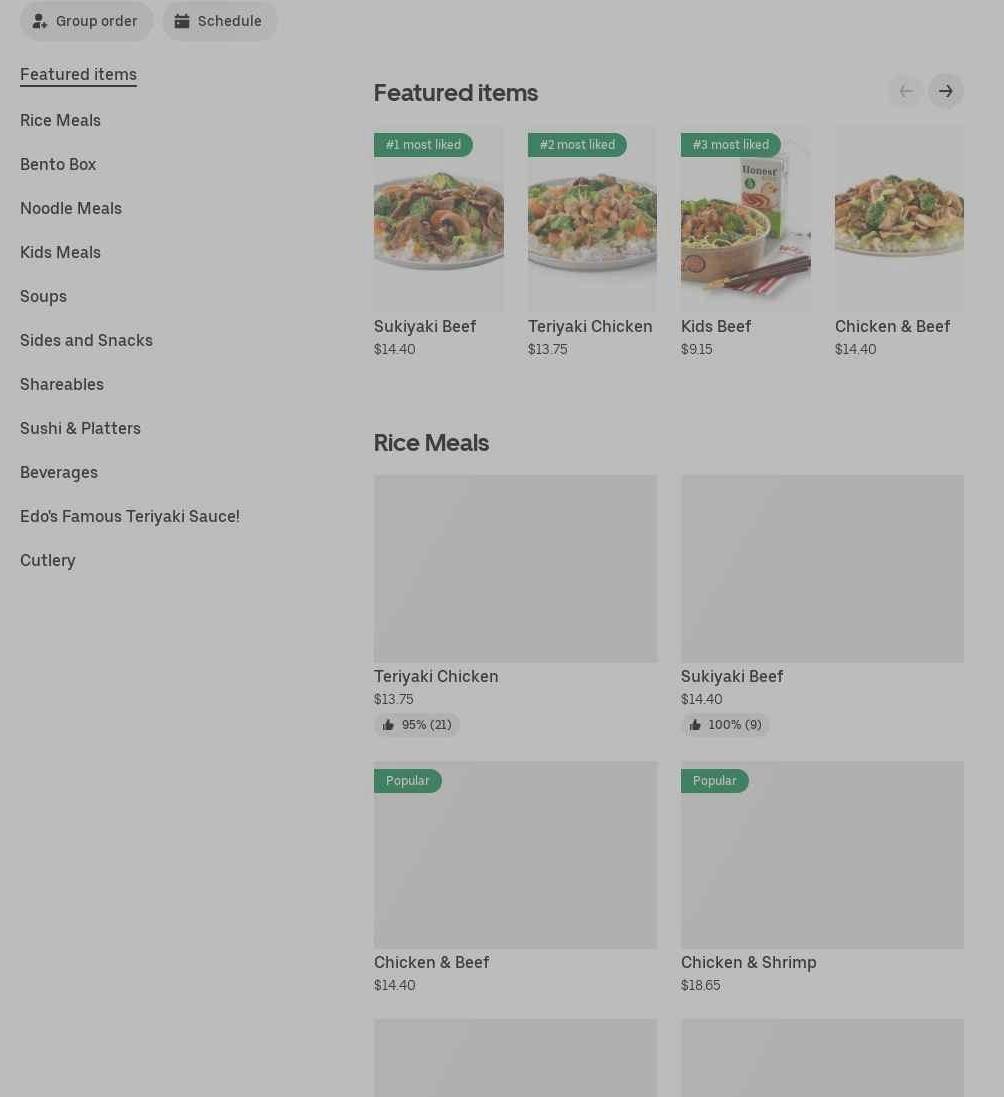The width and height of the screenshot is (1004, 1097).
Task: Open the #2 most liked Teriyaki Chicken thumbnail
Action: click(x=592, y=218)
